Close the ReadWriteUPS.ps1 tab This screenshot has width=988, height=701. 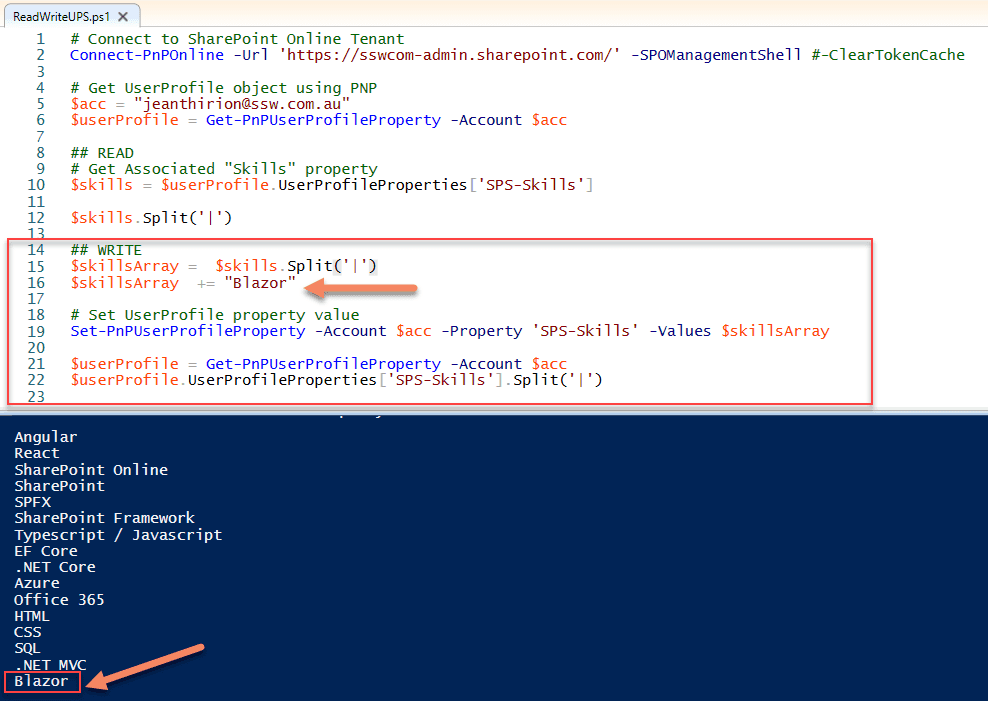pyautogui.click(x=123, y=17)
